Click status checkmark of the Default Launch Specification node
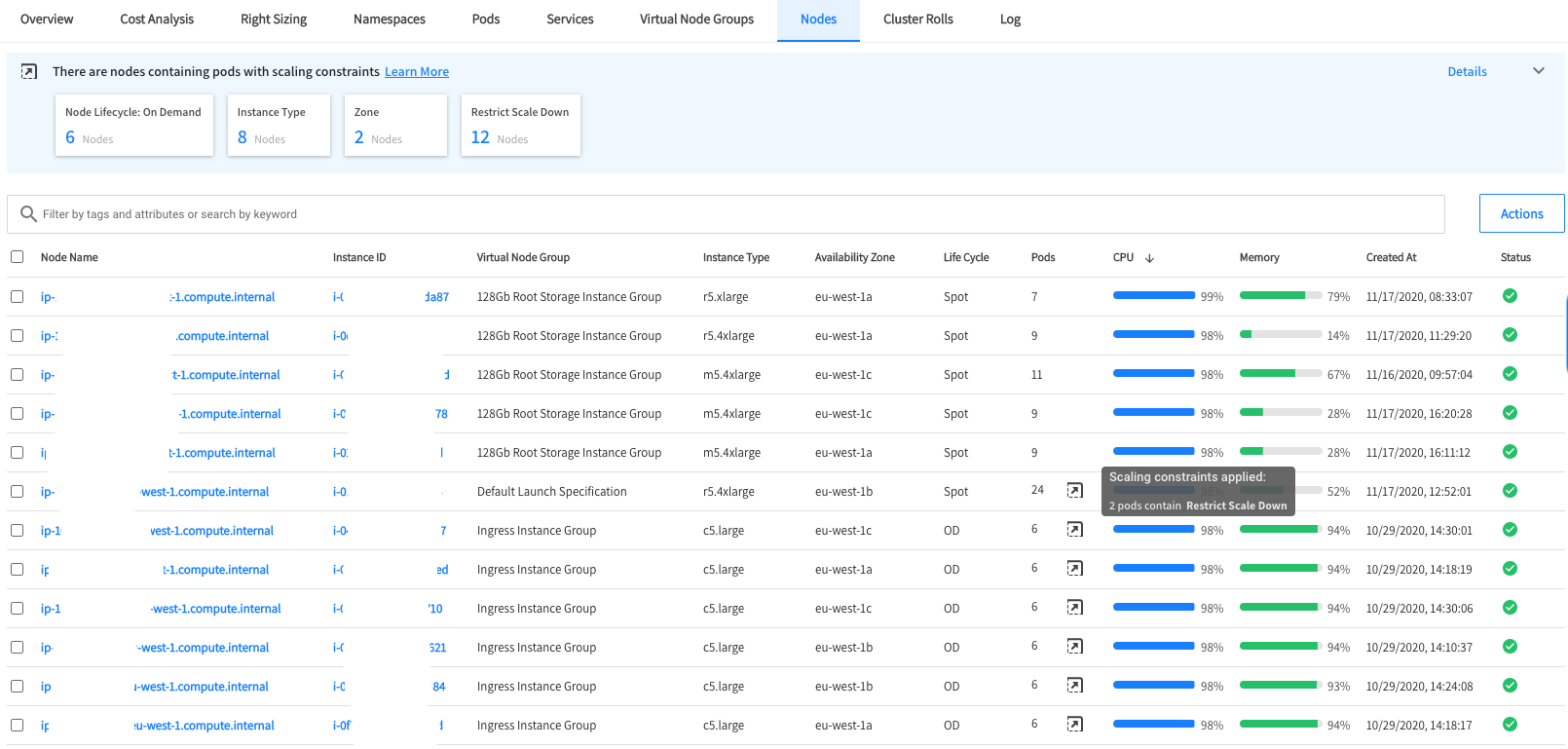Viewport: 1568px width, 749px height. (x=1510, y=491)
